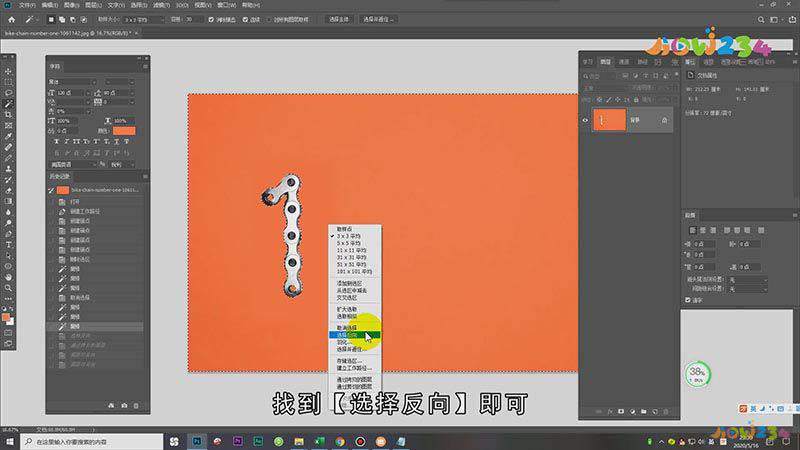Viewport: 800px width, 450px height.
Task: Click the Home icon in options bar
Action: pyautogui.click(x=11, y=19)
